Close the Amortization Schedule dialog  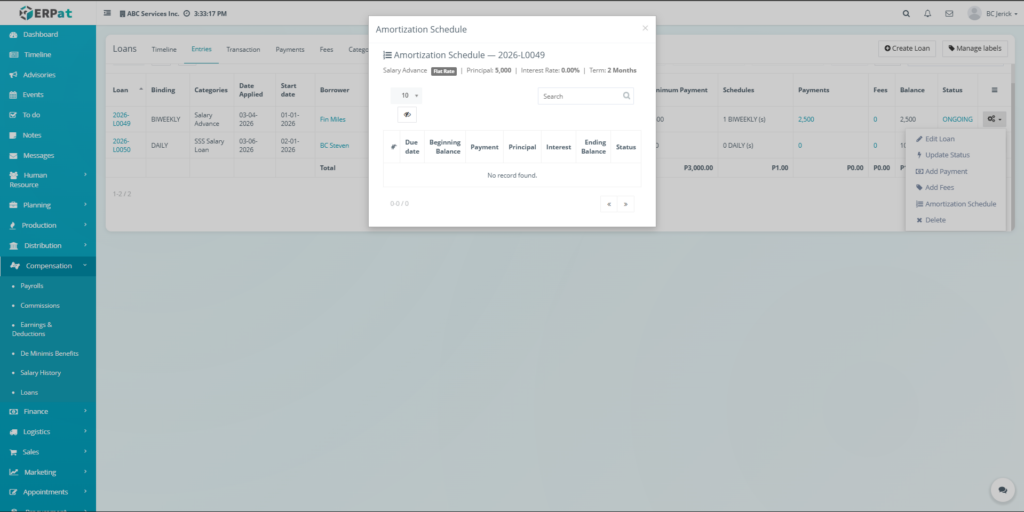(645, 29)
